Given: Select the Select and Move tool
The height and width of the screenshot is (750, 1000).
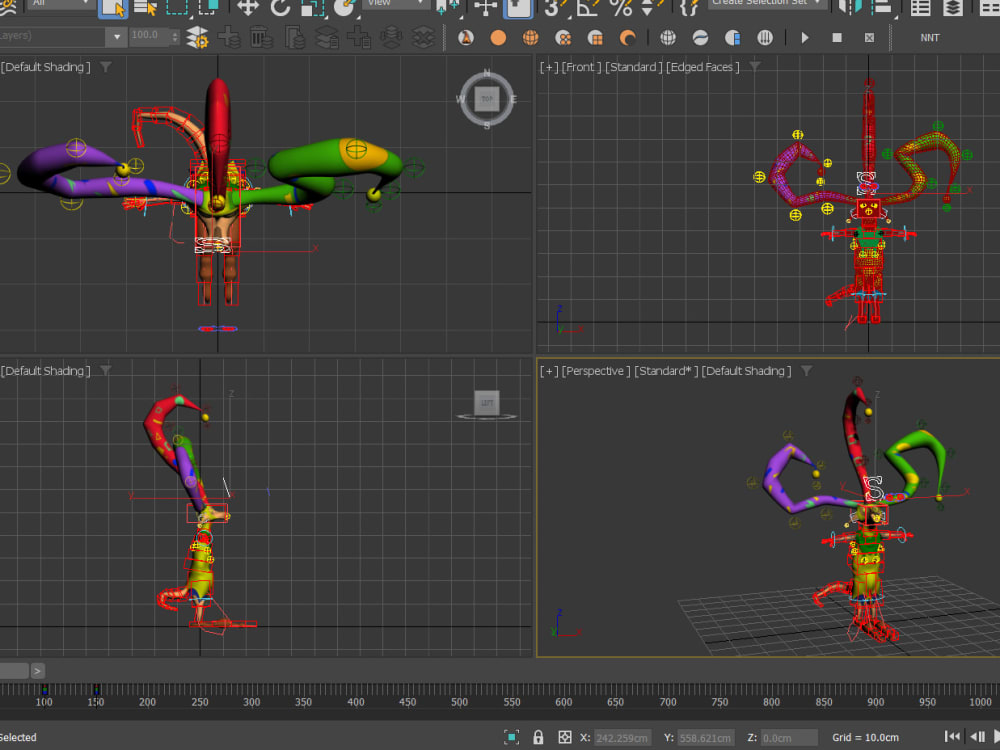Looking at the screenshot, I should coord(245,8).
